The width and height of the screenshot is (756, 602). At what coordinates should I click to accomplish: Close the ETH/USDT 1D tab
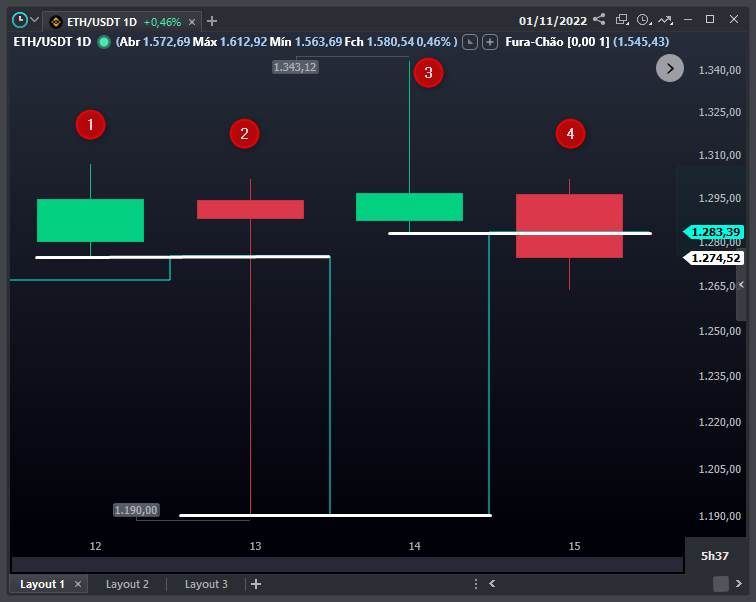coord(191,21)
